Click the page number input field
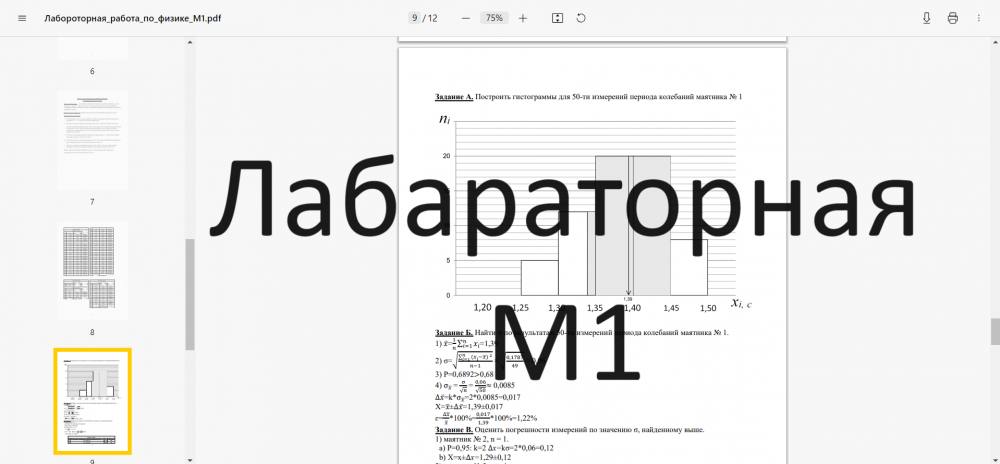Image resolution: width=1000 pixels, height=464 pixels. (x=414, y=18)
